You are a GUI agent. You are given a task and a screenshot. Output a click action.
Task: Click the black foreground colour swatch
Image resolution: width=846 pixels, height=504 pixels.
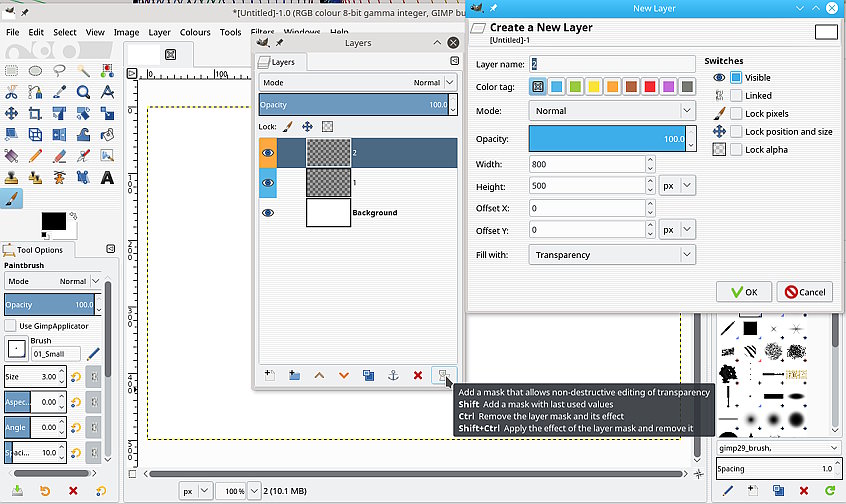click(x=53, y=221)
